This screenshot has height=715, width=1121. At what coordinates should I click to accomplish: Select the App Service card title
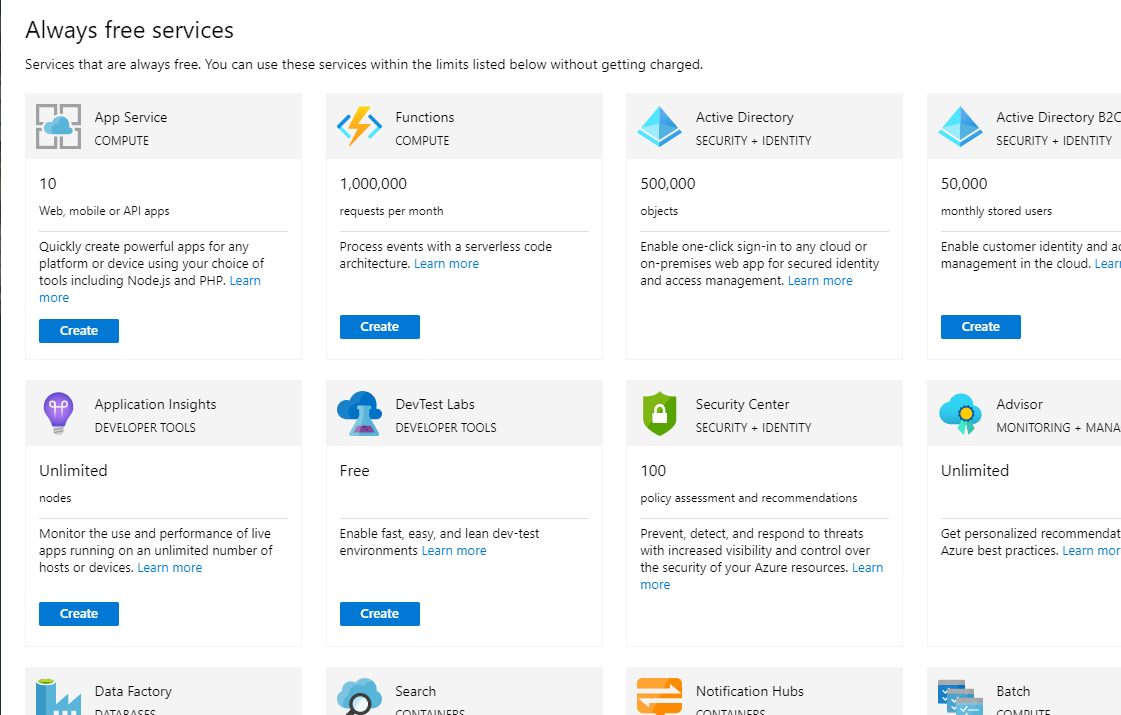tap(131, 117)
